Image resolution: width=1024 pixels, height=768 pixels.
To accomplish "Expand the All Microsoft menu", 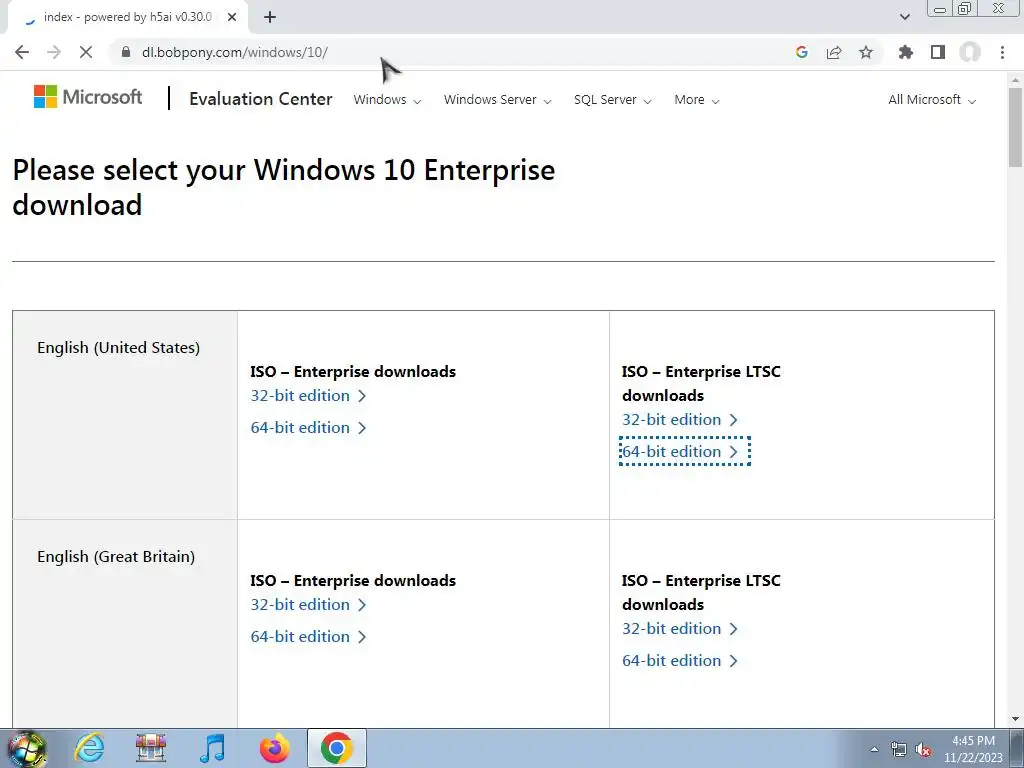I will (932, 100).
